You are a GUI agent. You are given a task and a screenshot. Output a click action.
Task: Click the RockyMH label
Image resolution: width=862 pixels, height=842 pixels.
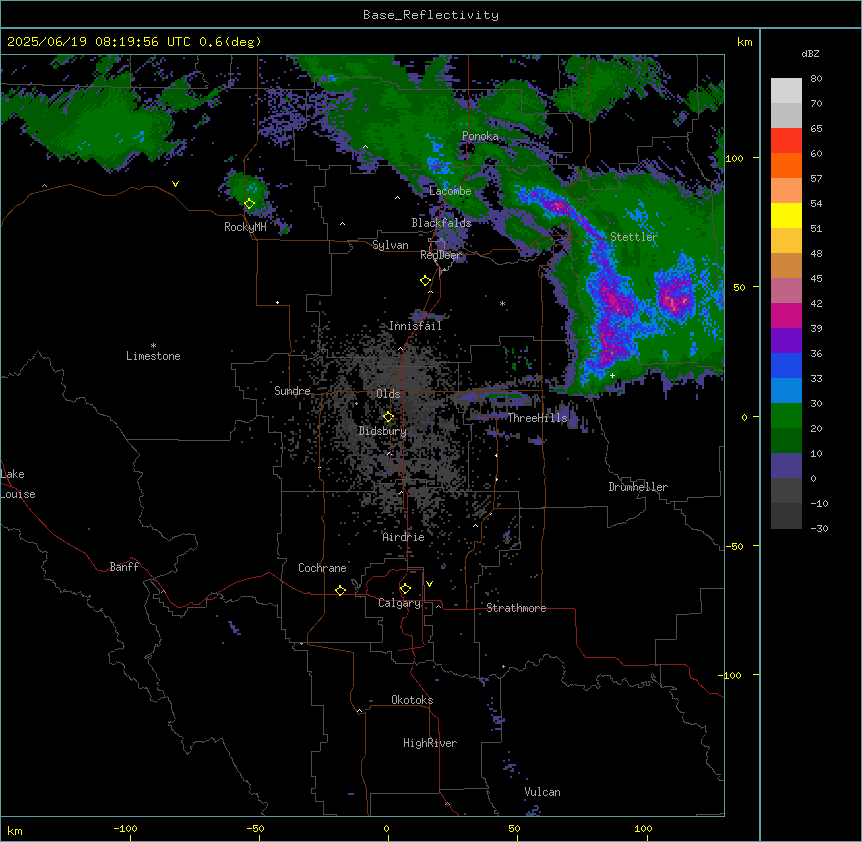(x=245, y=227)
